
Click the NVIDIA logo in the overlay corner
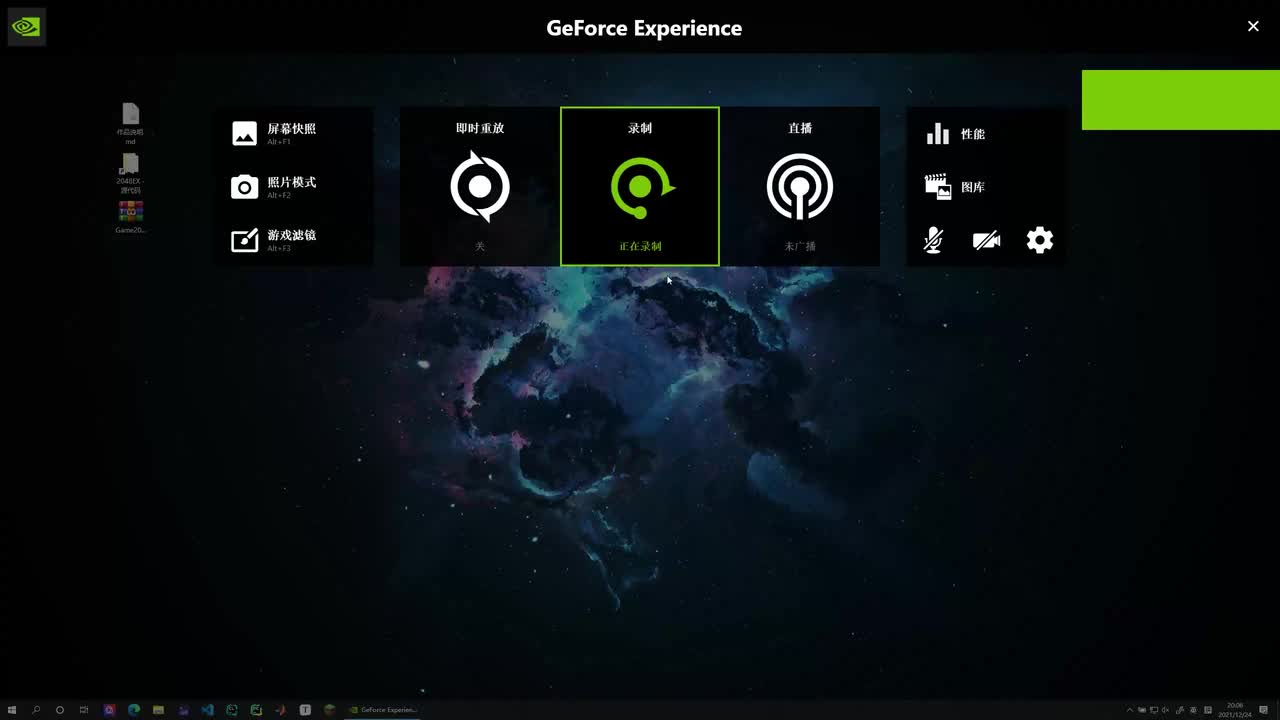click(x=26, y=27)
